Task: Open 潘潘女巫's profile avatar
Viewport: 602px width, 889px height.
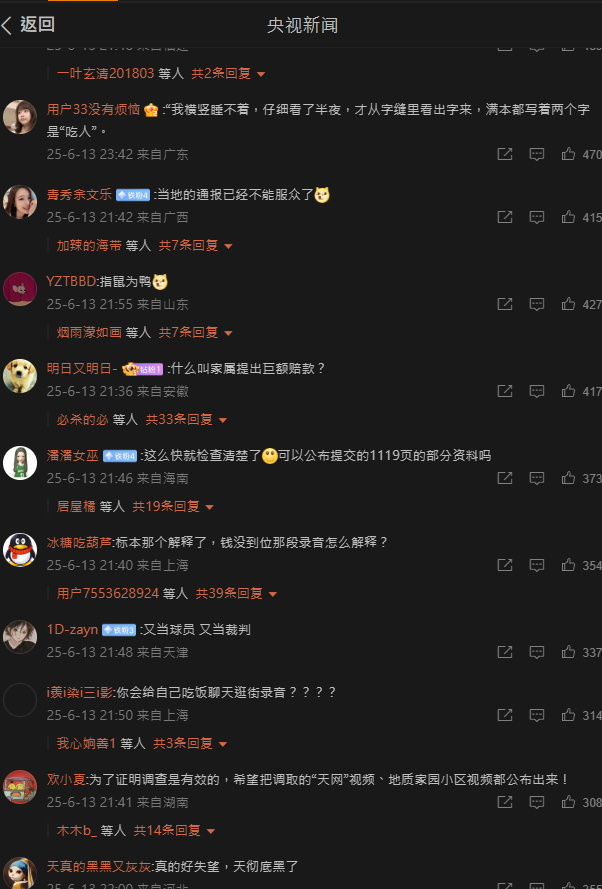Action: [20, 463]
